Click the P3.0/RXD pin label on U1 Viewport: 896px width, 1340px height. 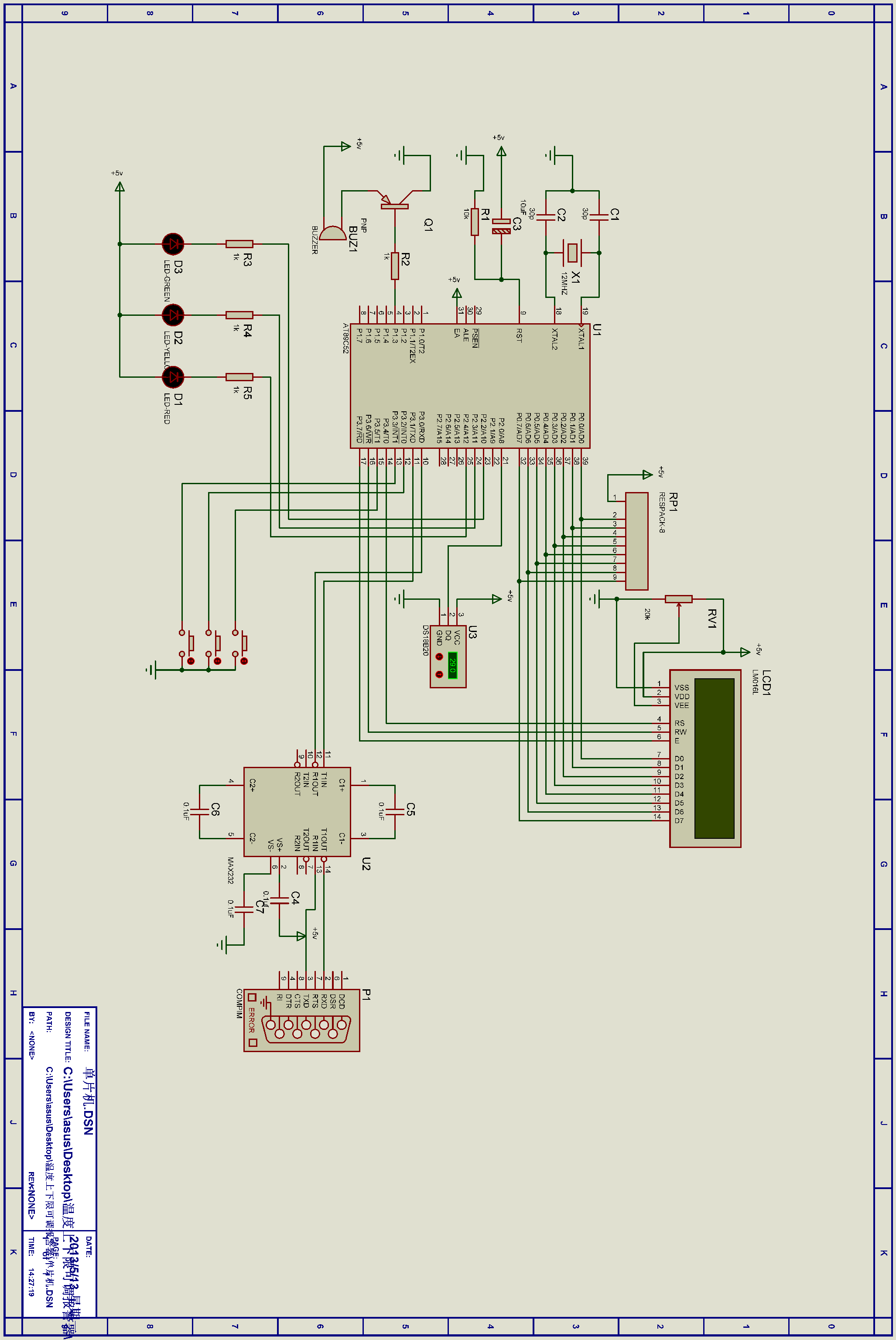coord(422,427)
